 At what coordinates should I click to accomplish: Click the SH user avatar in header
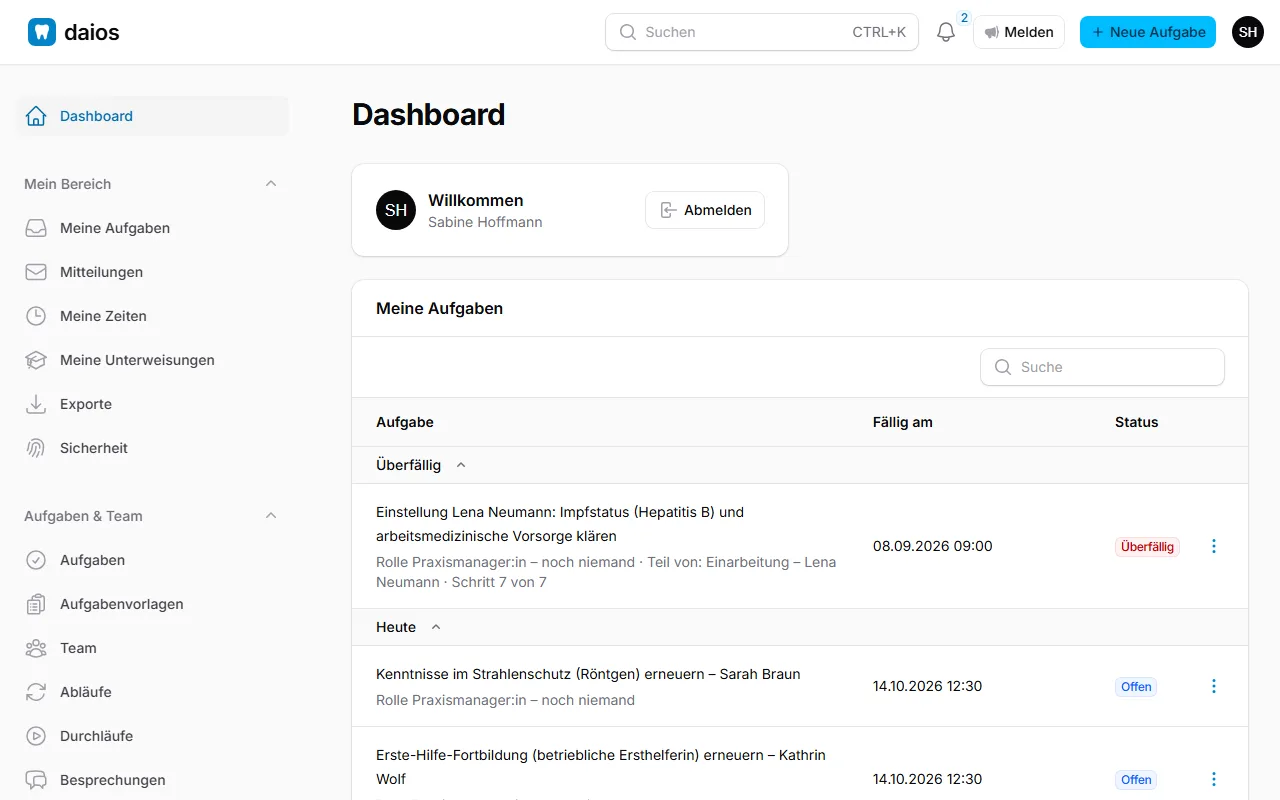click(1248, 32)
